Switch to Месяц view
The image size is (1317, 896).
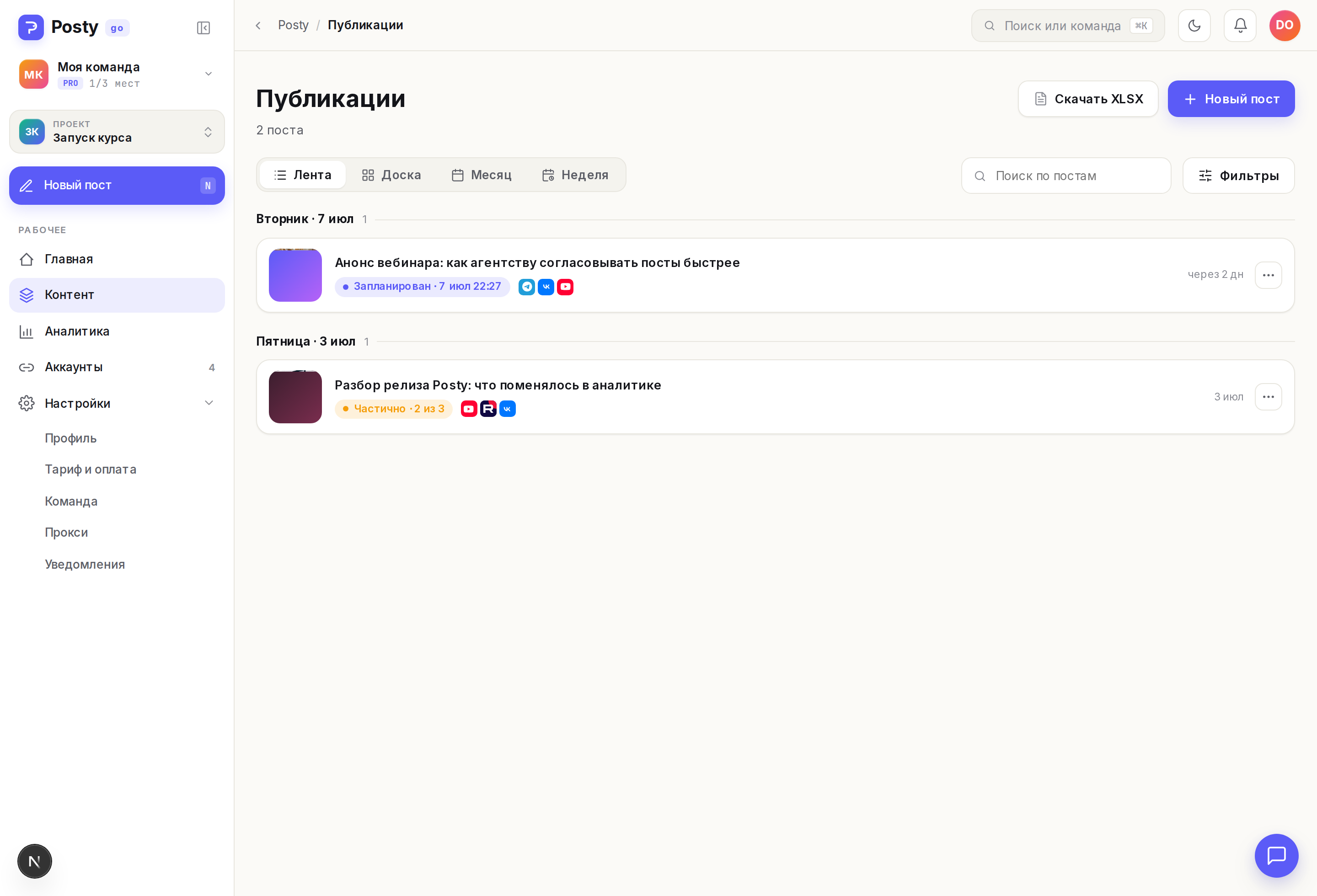pos(482,175)
